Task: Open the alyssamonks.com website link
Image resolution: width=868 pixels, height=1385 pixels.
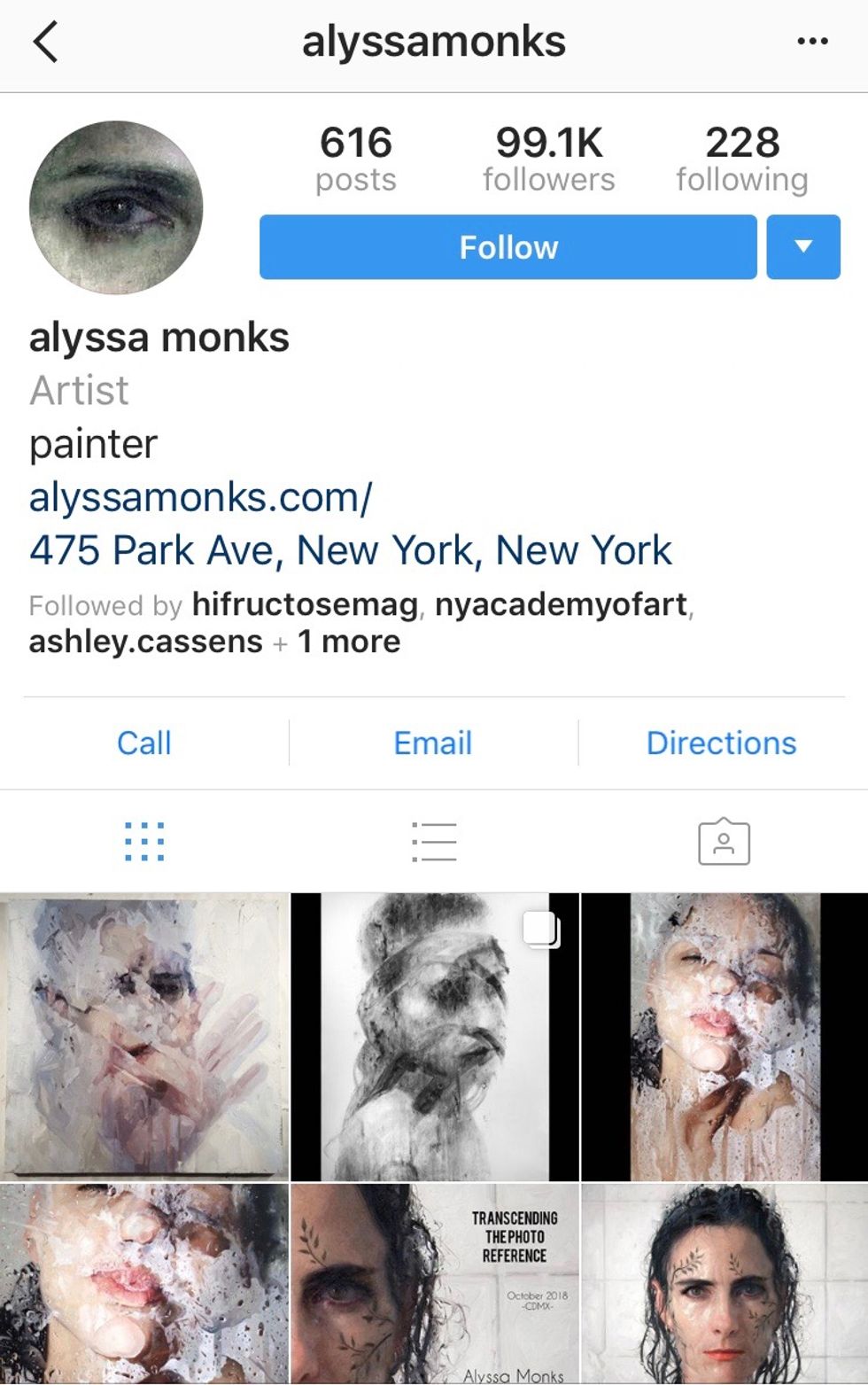Action: (201, 497)
